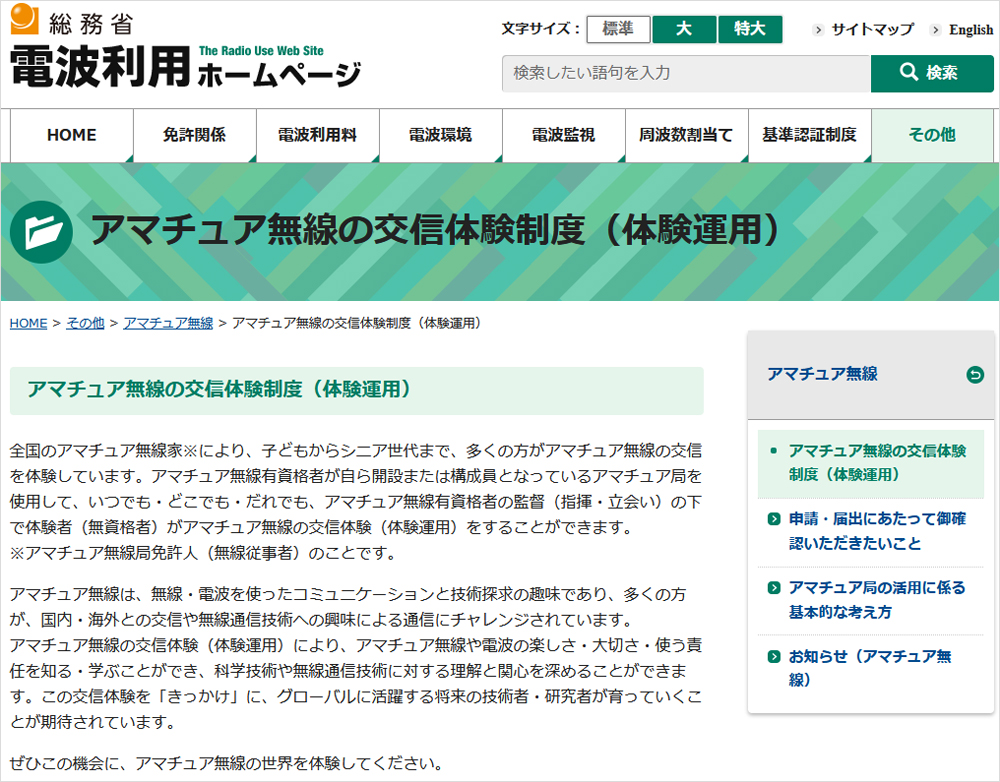The image size is (1000, 782).
Task: Switch font size to 大
Action: (683, 29)
